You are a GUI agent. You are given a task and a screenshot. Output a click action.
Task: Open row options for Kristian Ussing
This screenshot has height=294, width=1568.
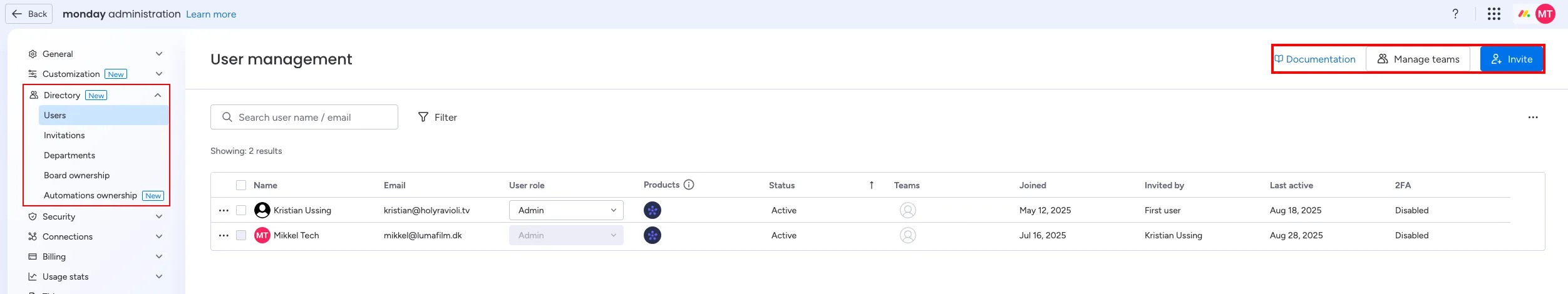point(224,210)
